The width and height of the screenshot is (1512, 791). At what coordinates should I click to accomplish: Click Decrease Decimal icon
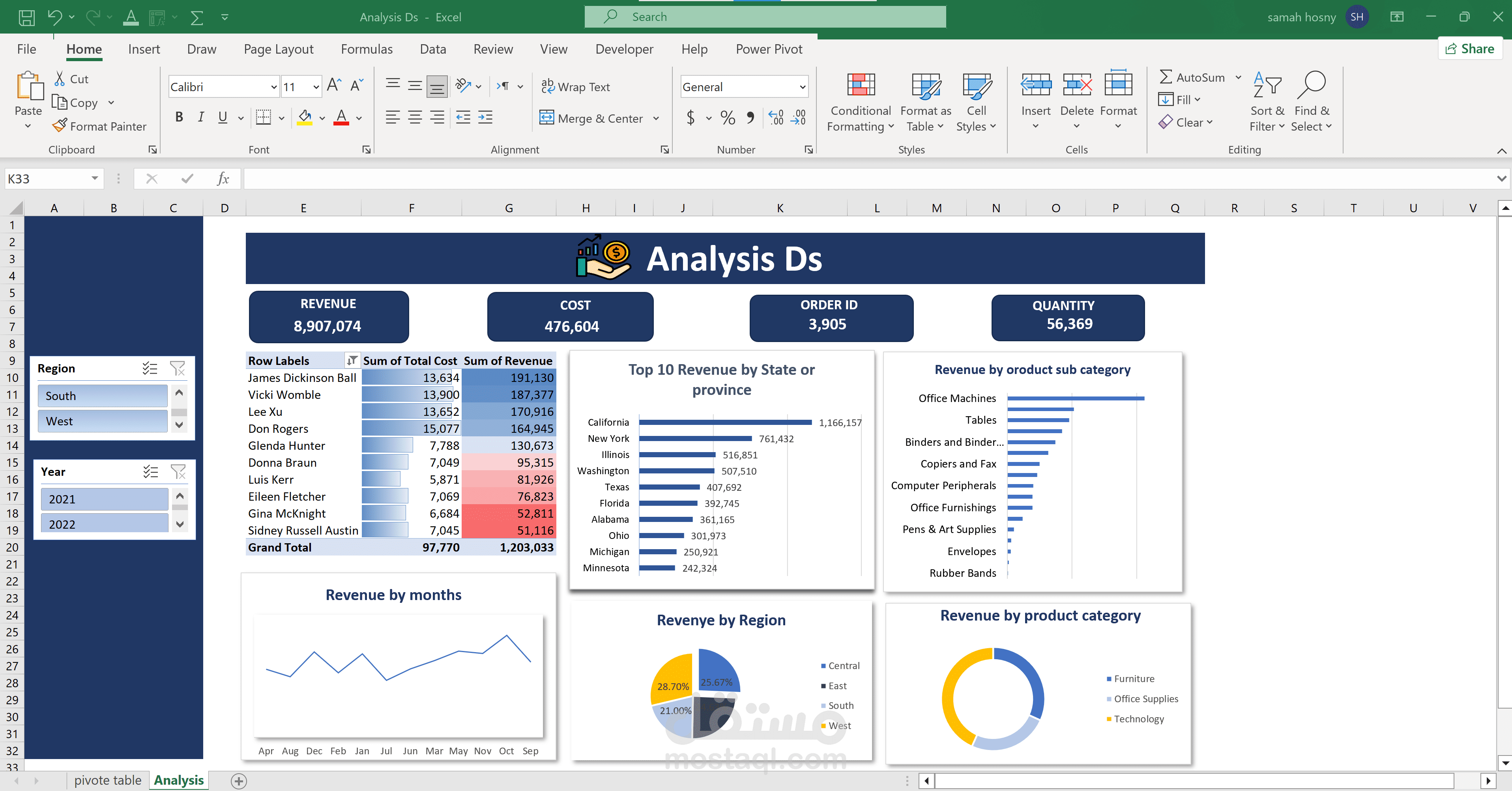point(798,118)
